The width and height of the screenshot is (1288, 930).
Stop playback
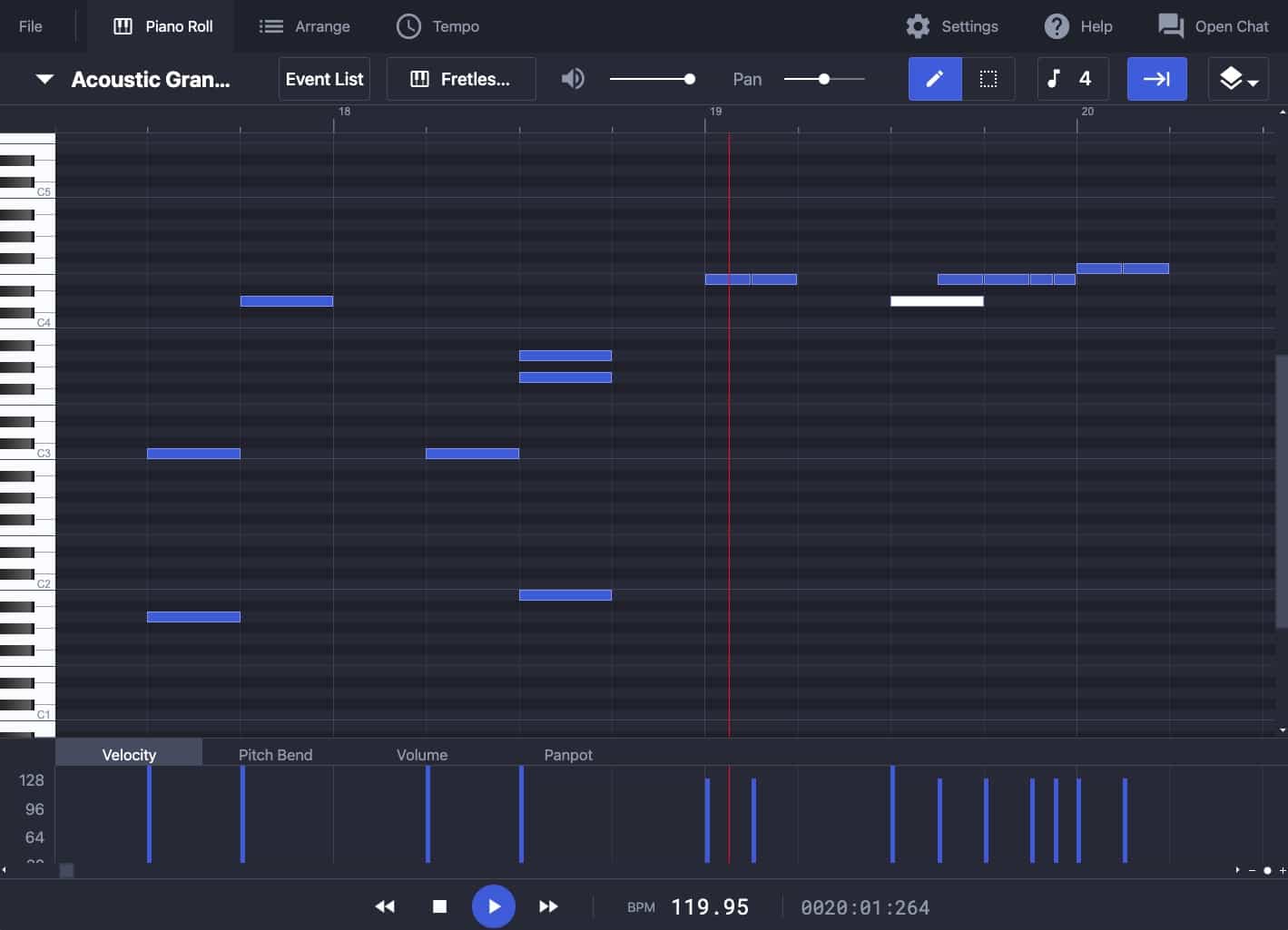coord(440,906)
